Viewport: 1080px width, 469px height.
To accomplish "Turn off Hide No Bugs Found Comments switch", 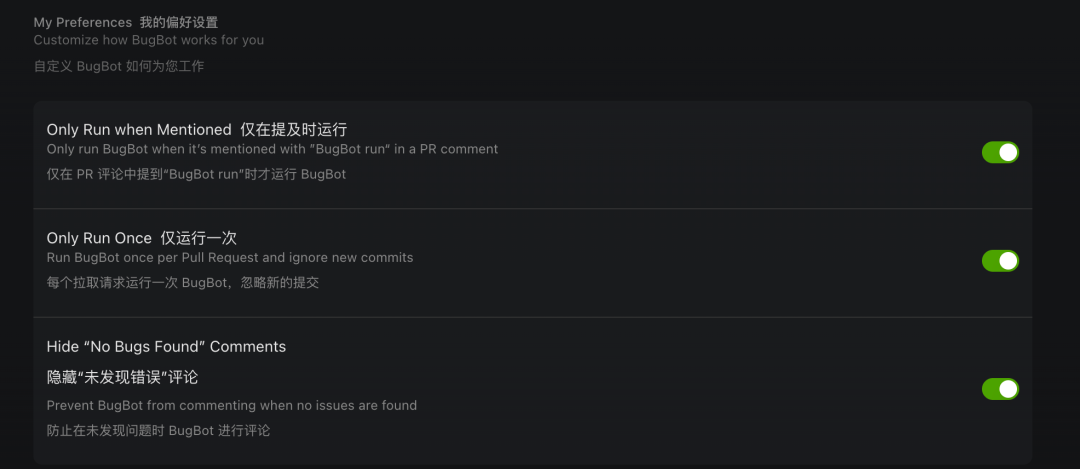I will (1000, 389).
